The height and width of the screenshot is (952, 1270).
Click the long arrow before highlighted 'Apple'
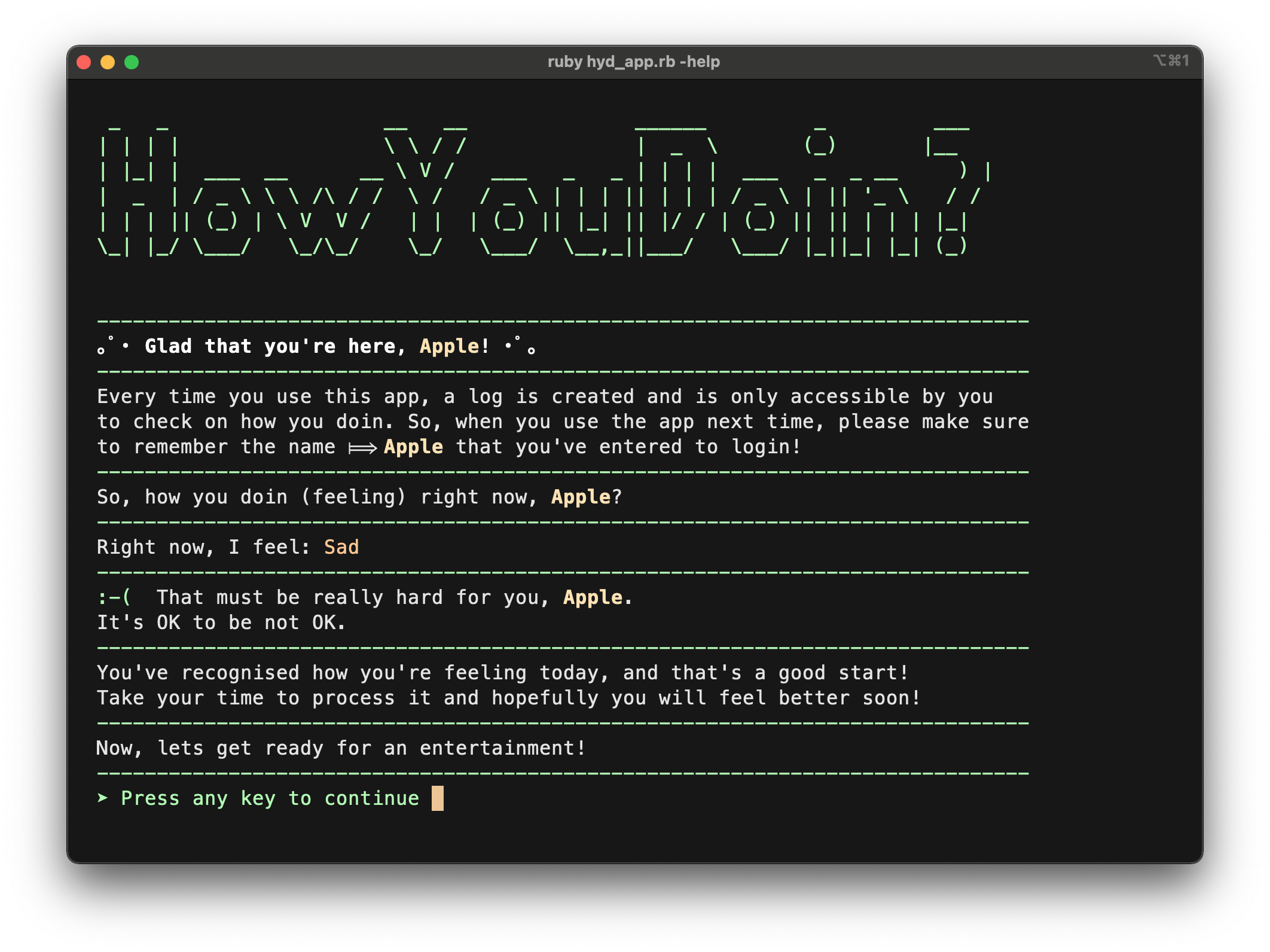tap(362, 447)
